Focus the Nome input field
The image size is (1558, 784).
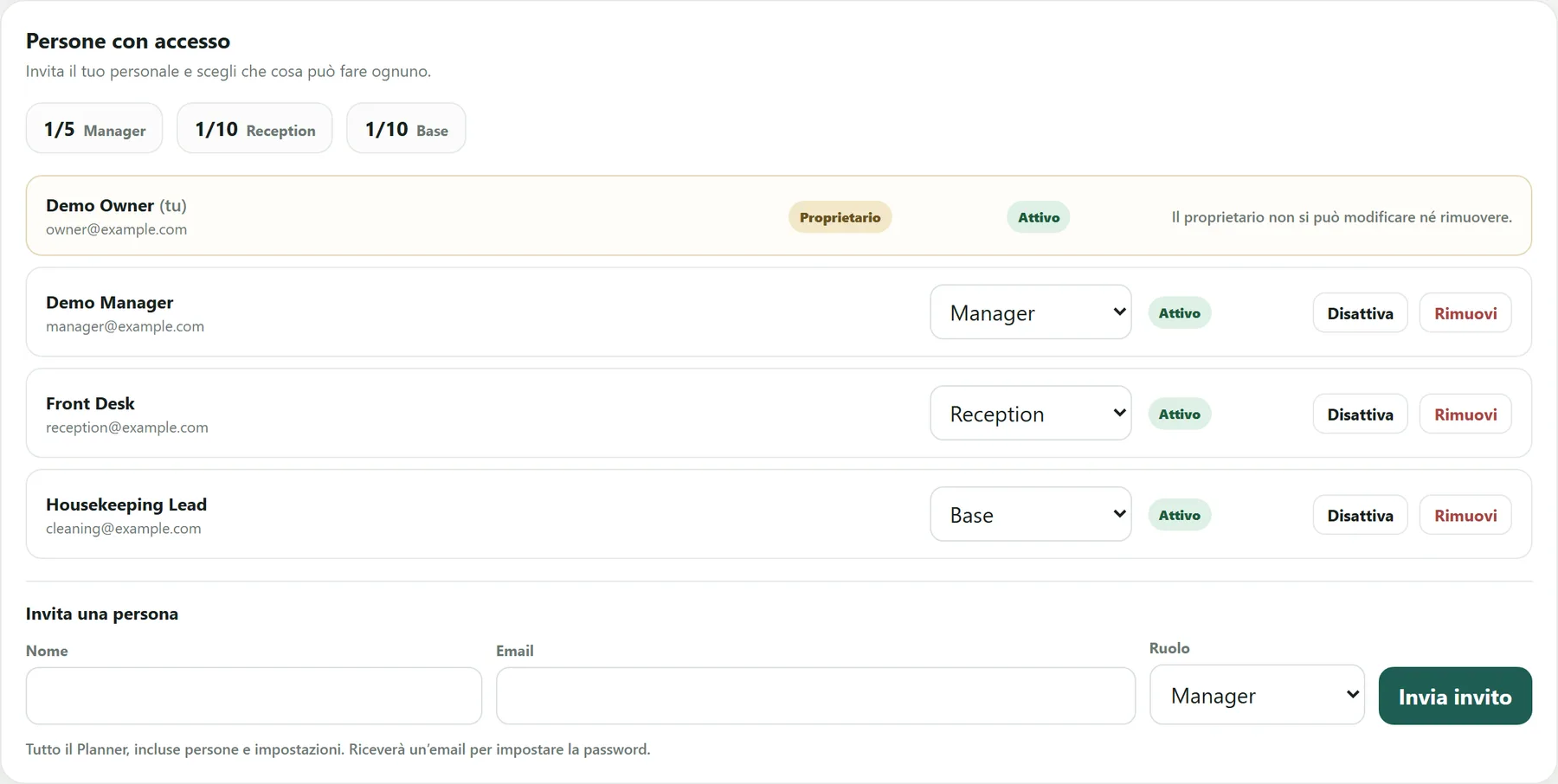point(254,696)
